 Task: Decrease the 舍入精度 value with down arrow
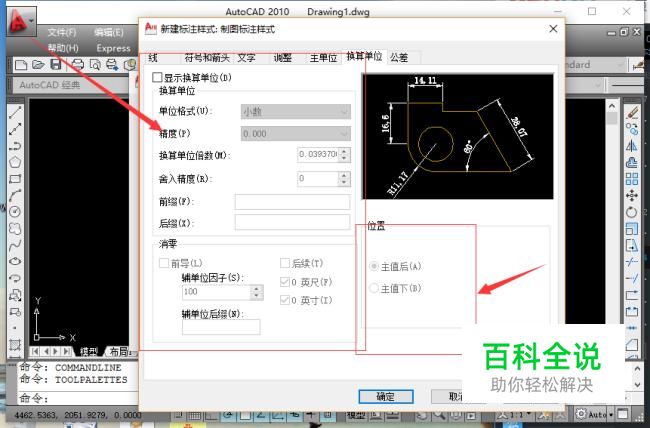click(x=344, y=182)
